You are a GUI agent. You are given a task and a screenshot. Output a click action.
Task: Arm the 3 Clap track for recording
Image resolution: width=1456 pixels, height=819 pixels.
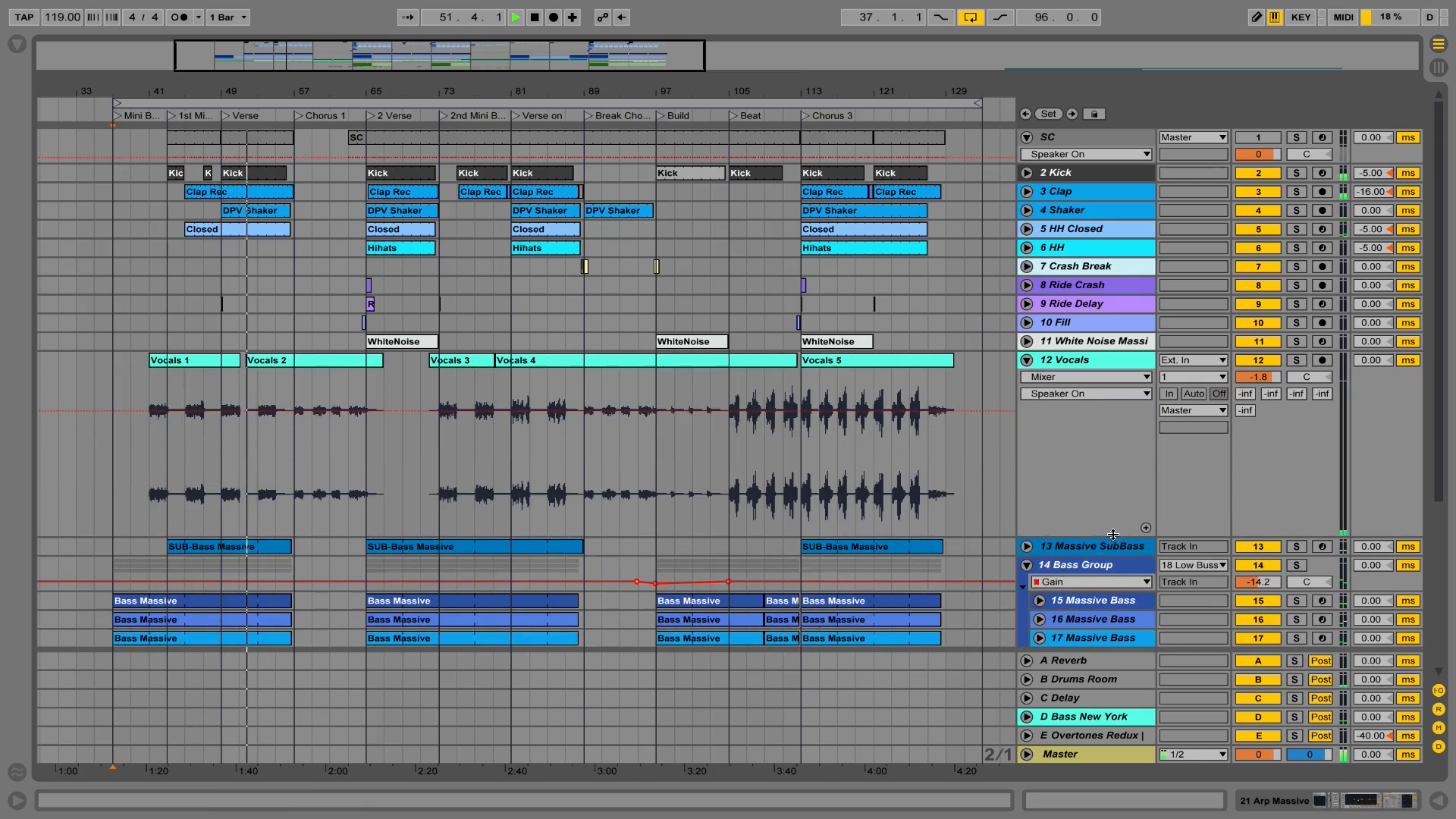1322,192
